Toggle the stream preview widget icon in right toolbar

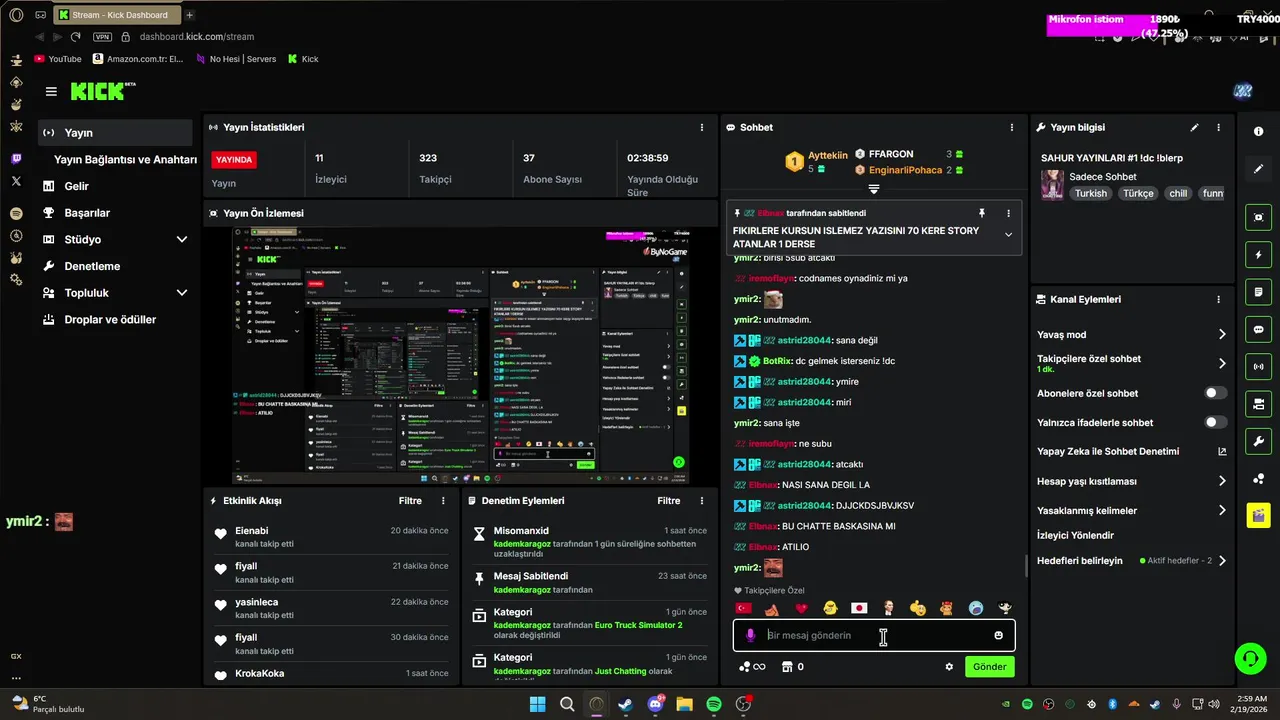1258,217
